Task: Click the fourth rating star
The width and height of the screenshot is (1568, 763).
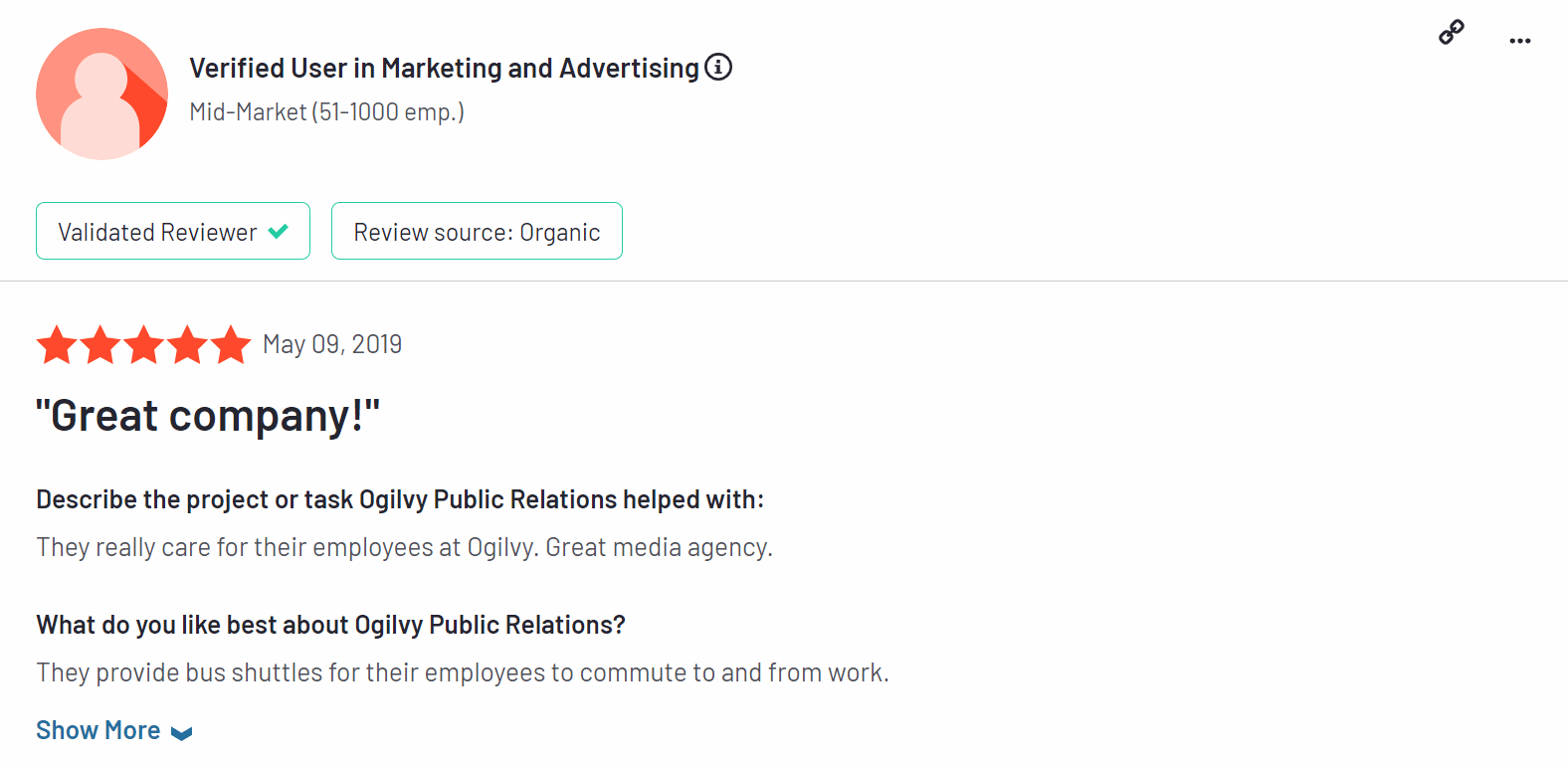Action: click(x=188, y=345)
